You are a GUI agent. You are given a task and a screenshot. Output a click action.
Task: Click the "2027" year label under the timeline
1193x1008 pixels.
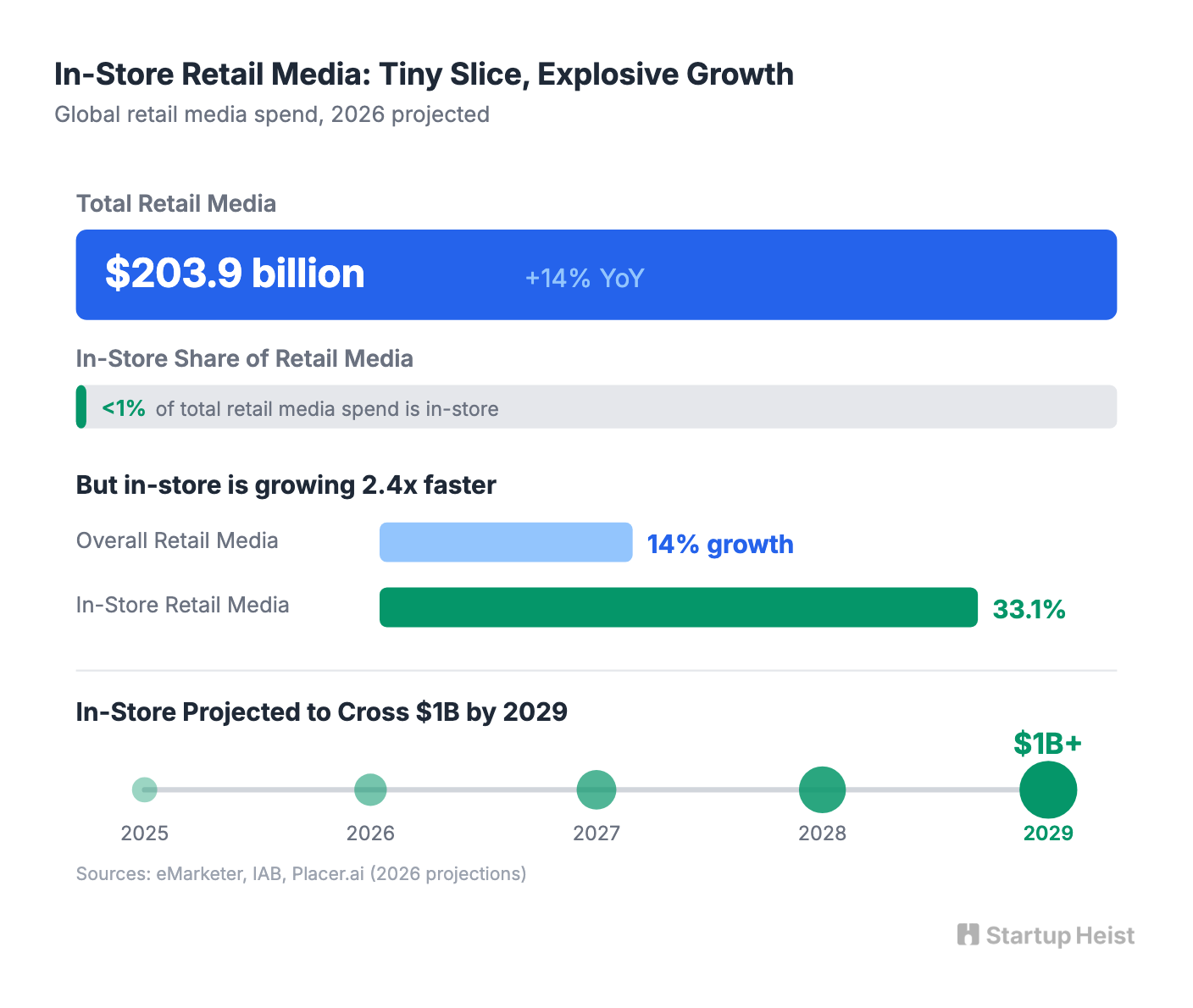point(596,834)
